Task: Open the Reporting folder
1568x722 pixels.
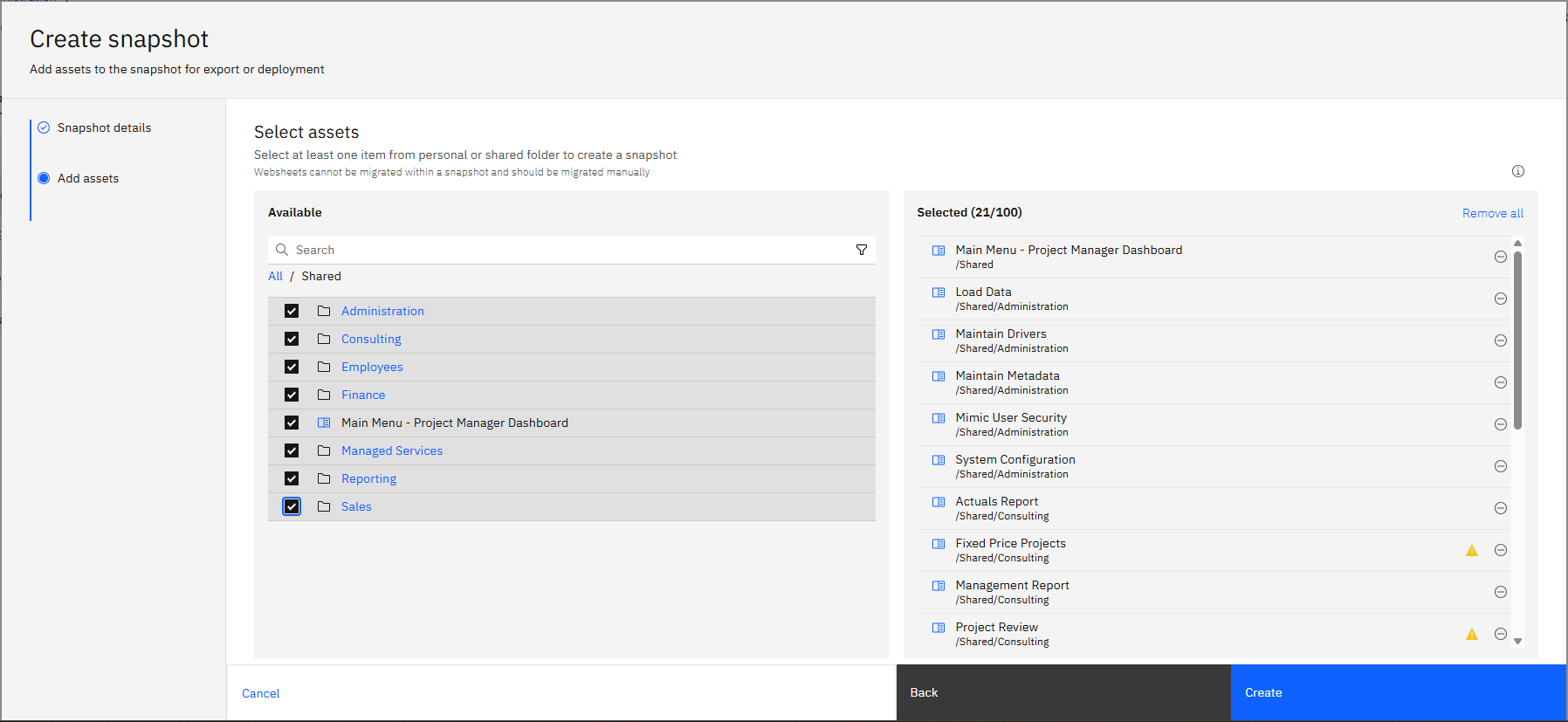Action: click(368, 478)
